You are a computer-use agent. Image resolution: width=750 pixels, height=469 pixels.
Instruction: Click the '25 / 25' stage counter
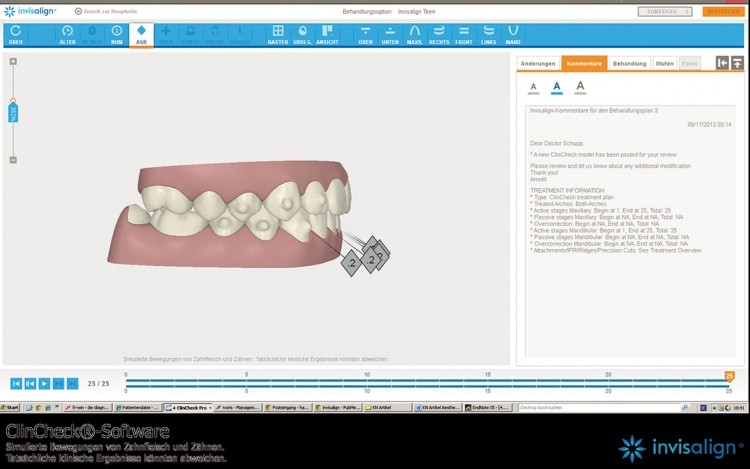99,383
